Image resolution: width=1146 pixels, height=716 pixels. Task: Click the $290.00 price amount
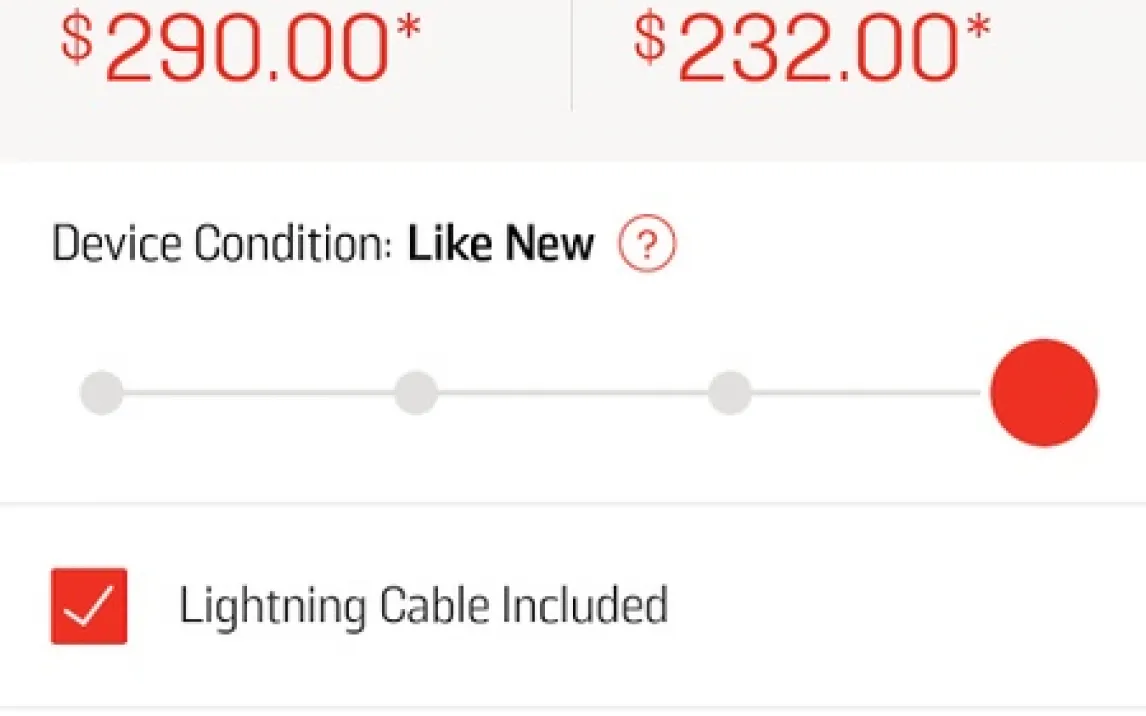[x=245, y=48]
